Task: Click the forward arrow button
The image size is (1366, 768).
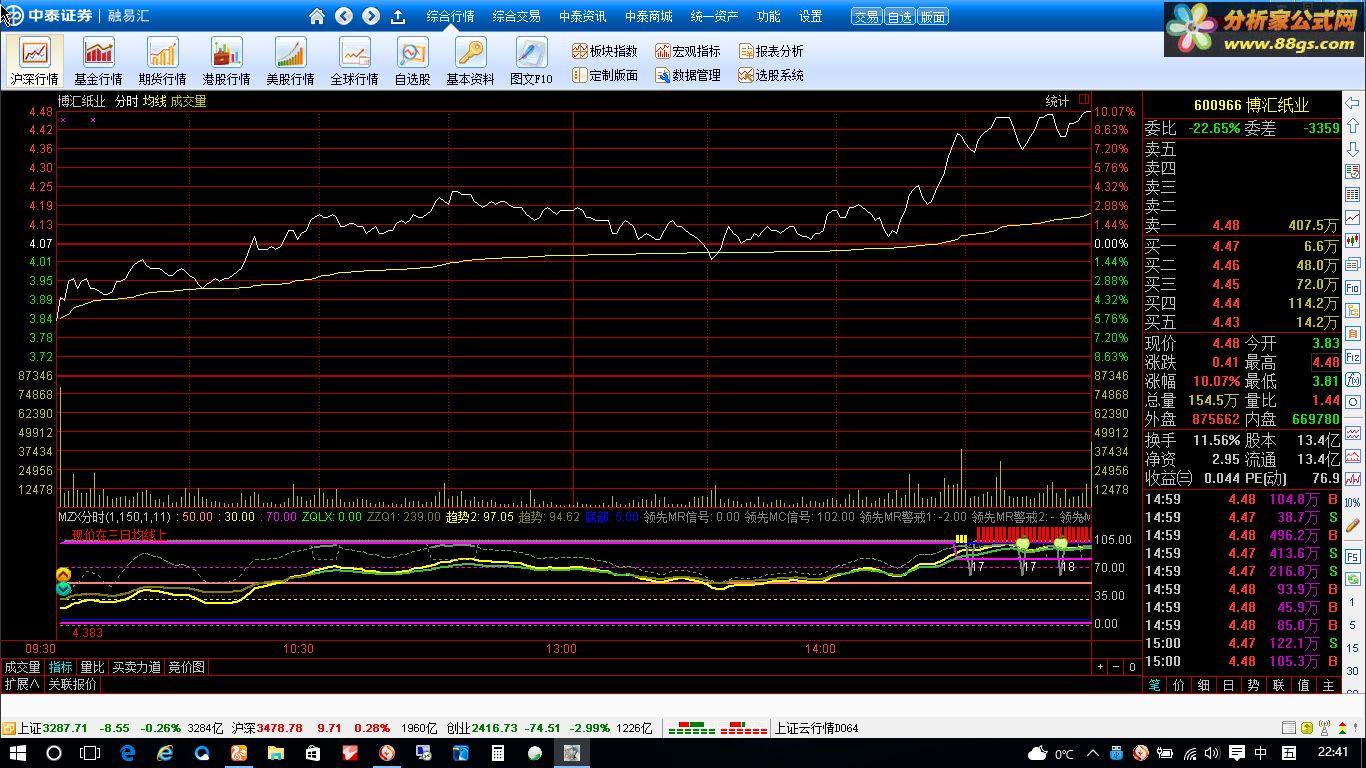Action: [x=371, y=16]
